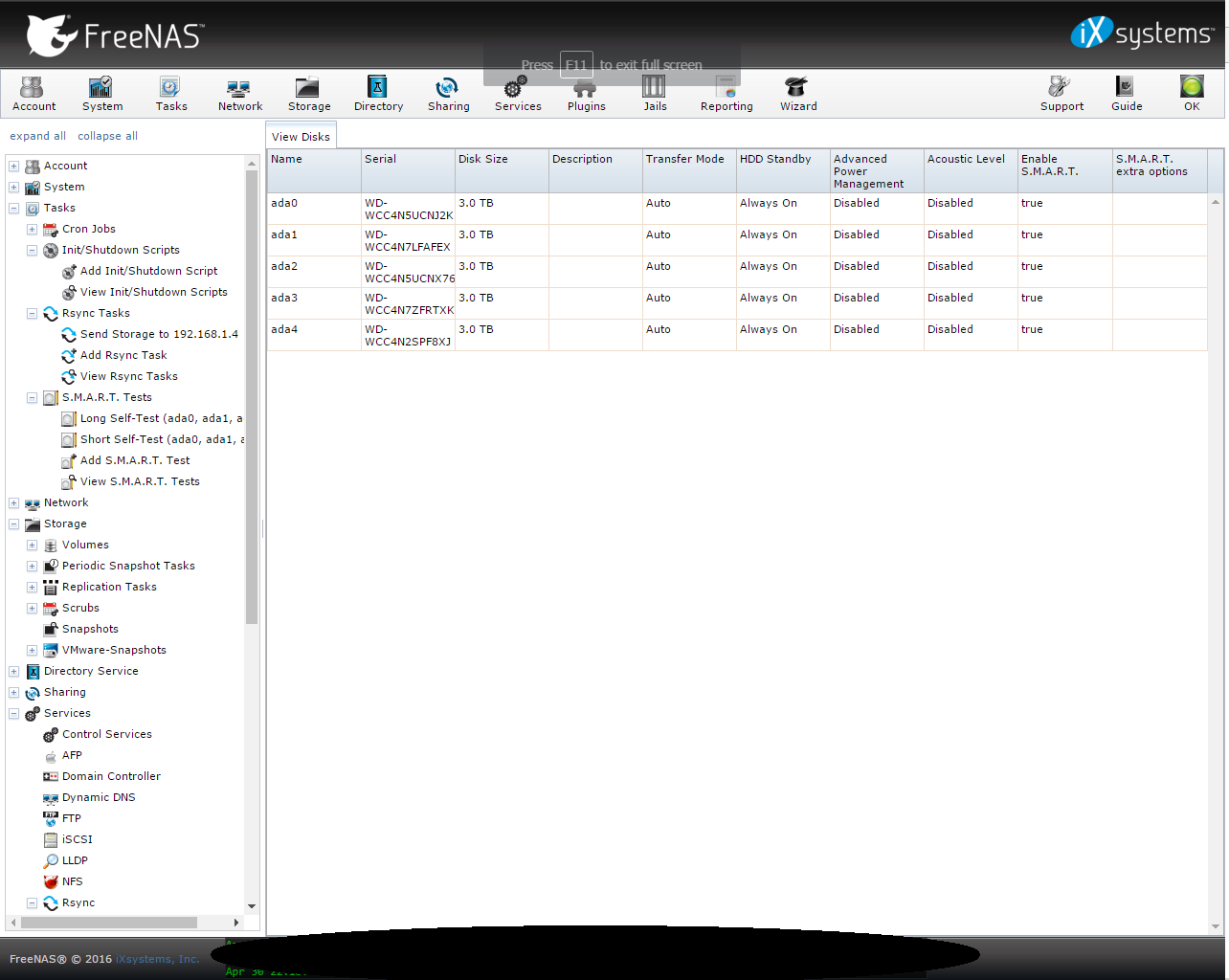1229x980 pixels.
Task: Expand the Volumes tree node
Action: [x=32, y=546]
